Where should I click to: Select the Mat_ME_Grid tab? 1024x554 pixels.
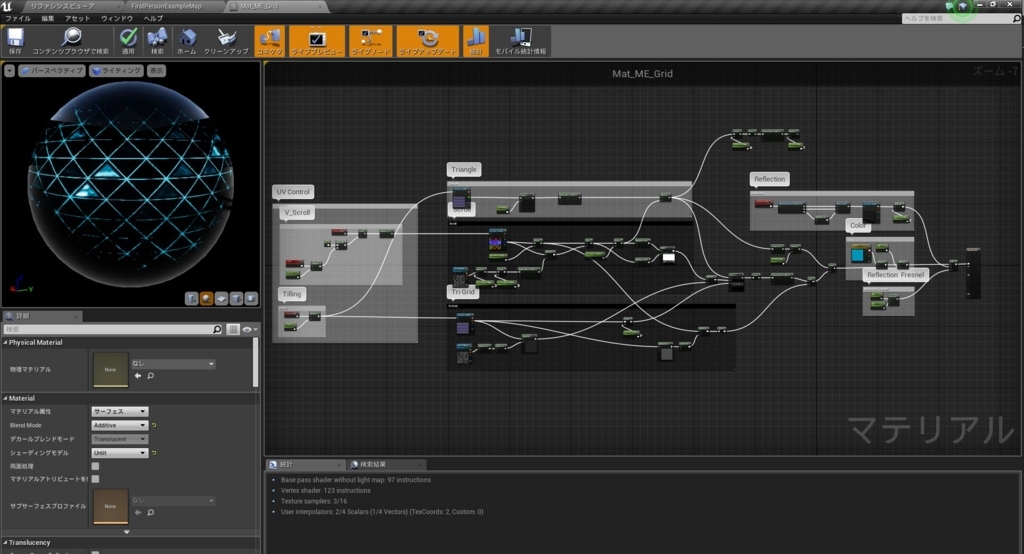pos(259,6)
